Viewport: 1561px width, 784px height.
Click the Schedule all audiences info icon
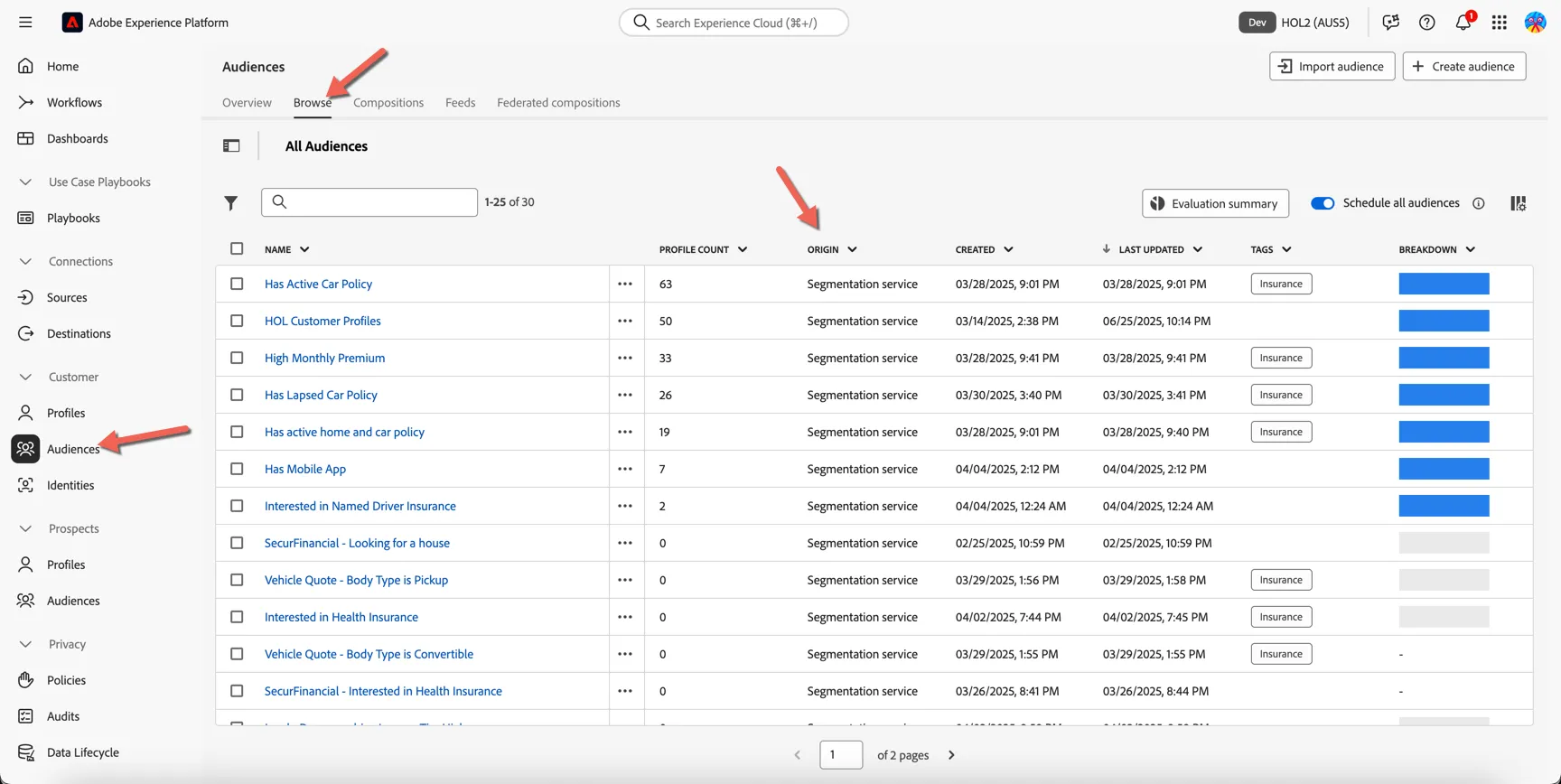click(1479, 203)
